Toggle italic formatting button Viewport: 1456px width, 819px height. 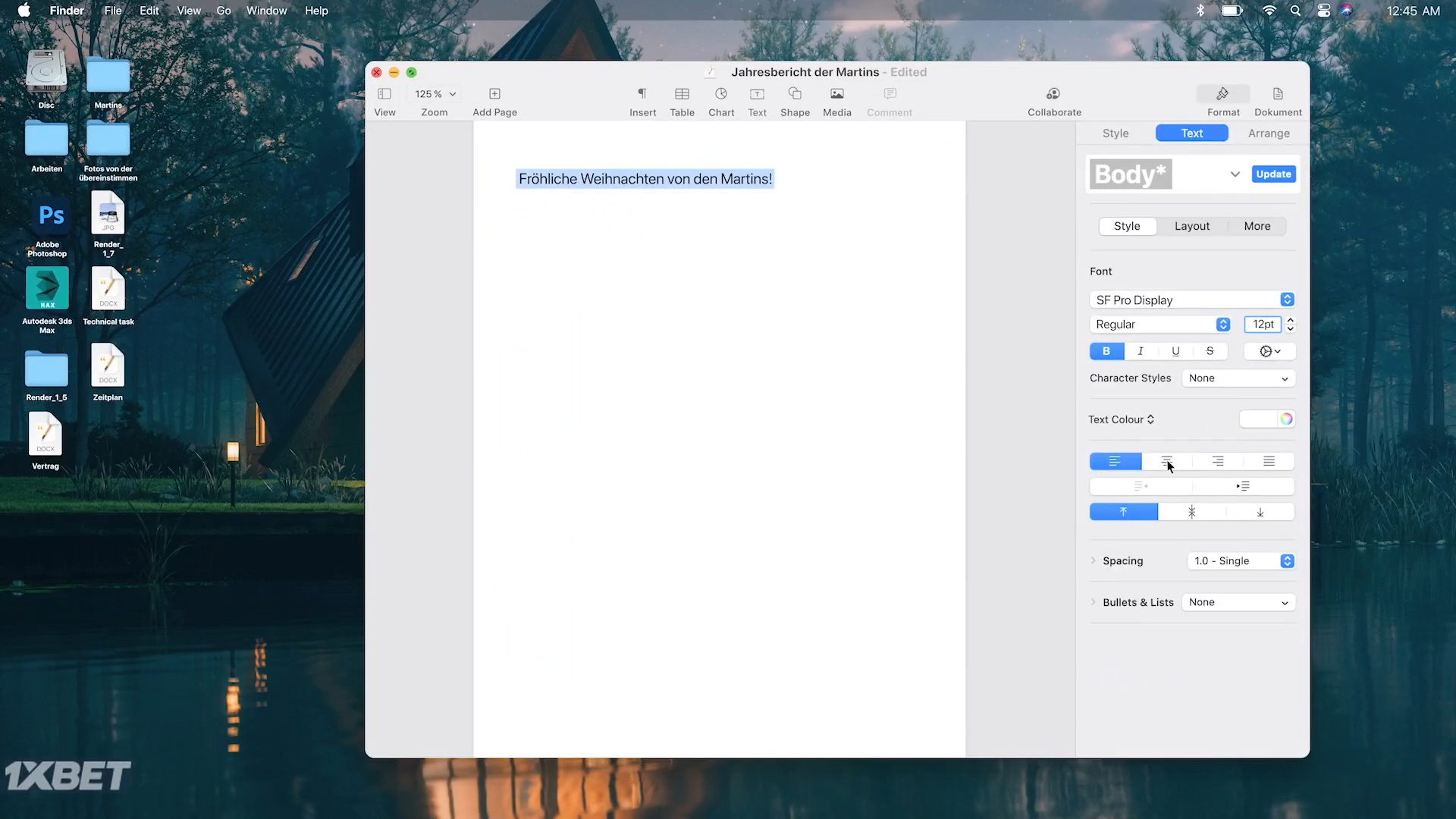(x=1141, y=351)
